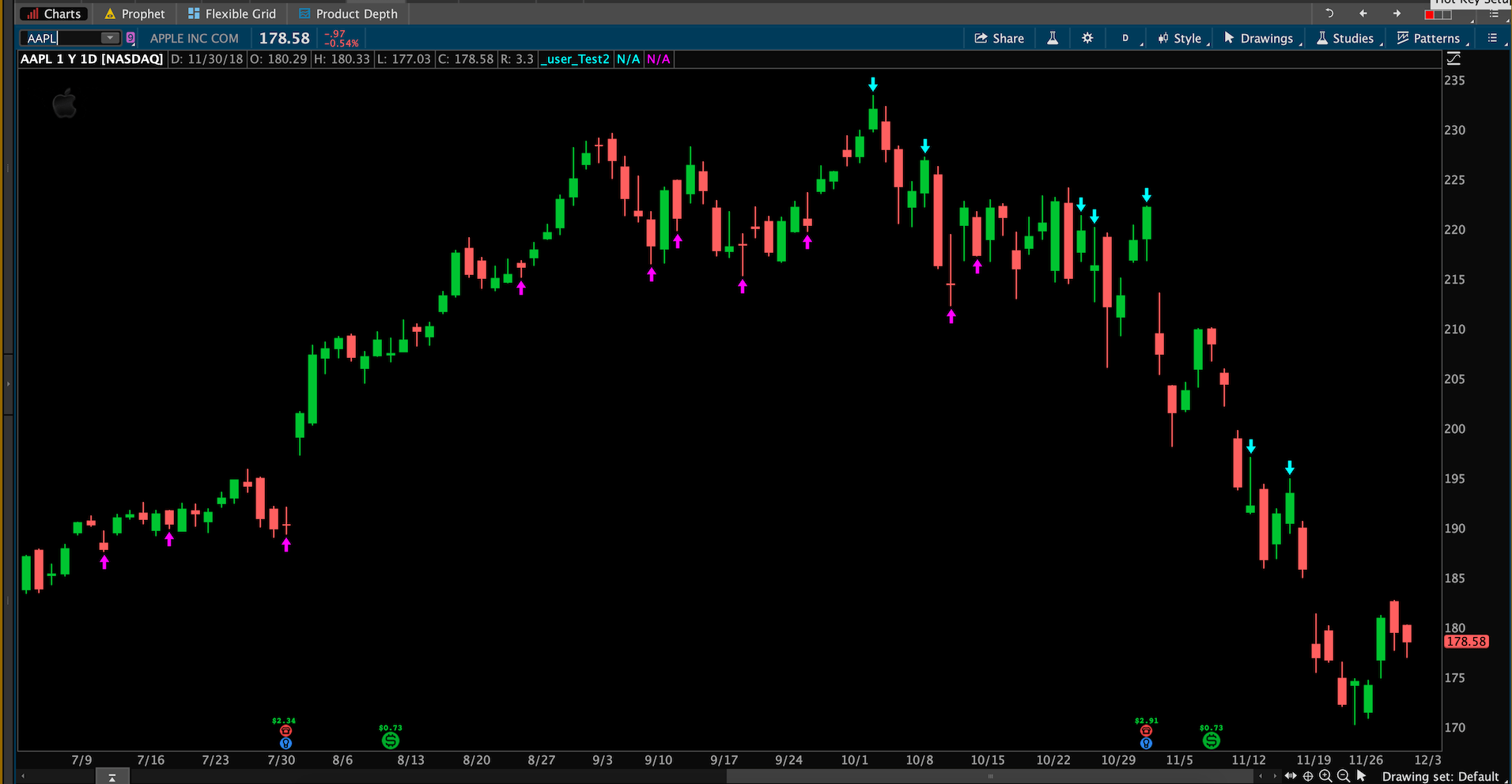Click the cyan down arrow signal above the 10/1 high

point(873,84)
